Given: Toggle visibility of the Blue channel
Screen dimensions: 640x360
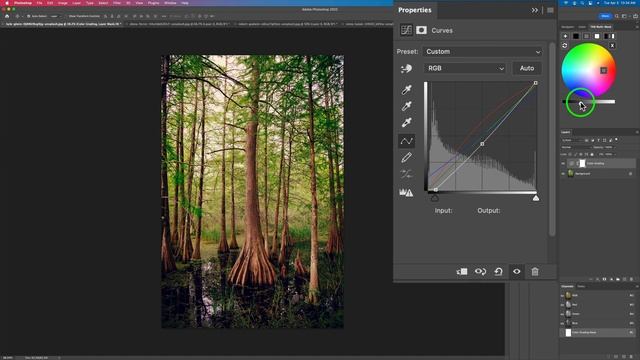Looking at the screenshot, I should pos(562,323).
